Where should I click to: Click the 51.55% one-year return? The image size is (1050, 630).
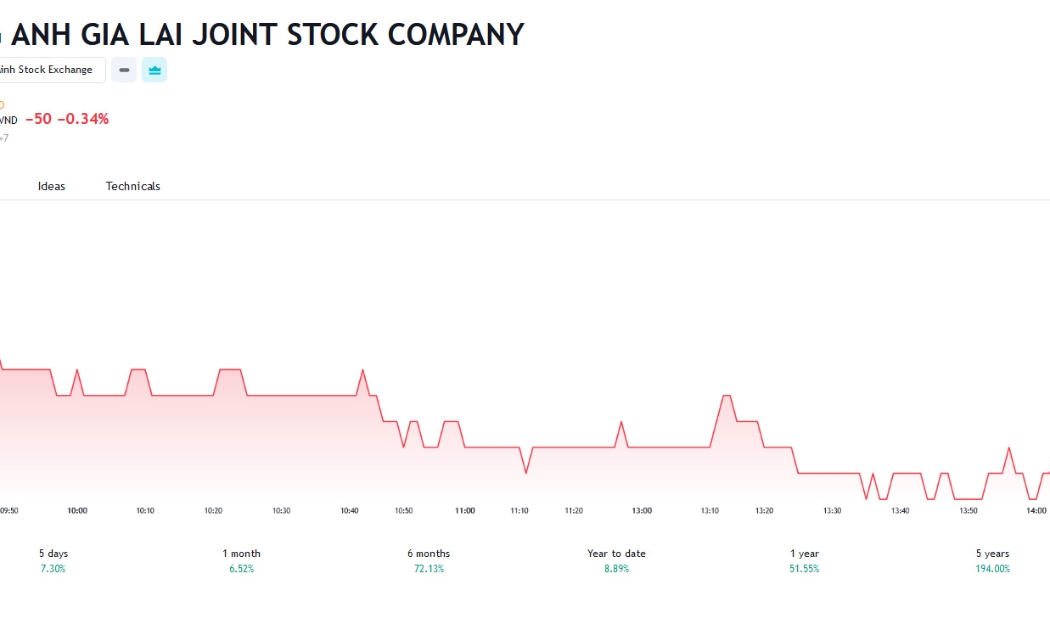[804, 569]
